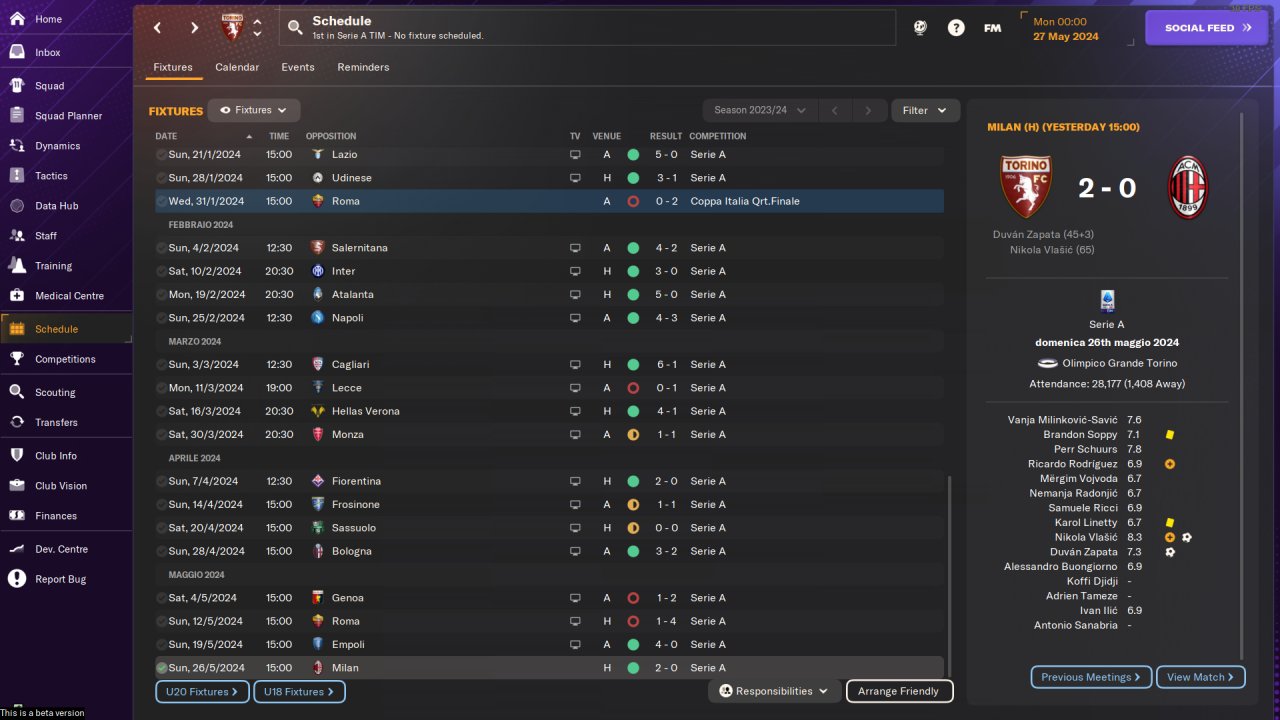Open the FM menu icon
Screen dimensions: 1280x720
click(992, 28)
